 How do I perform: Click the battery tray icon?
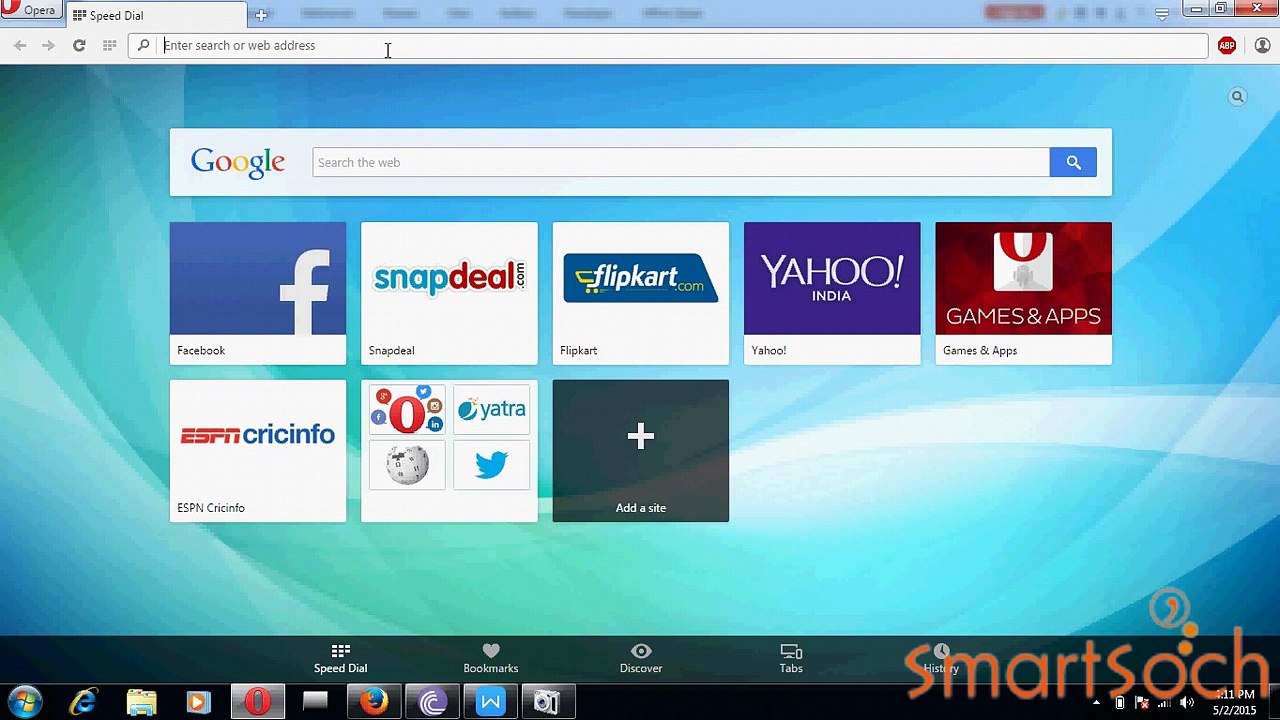(x=1119, y=702)
